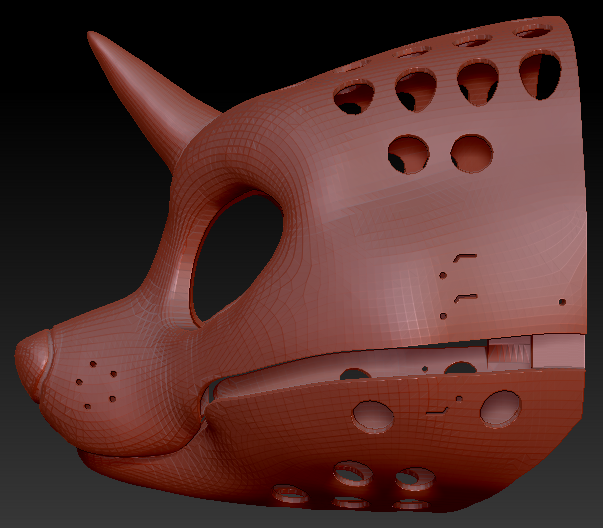
Task: Select the nose tip of the mask model
Action: pos(33,364)
